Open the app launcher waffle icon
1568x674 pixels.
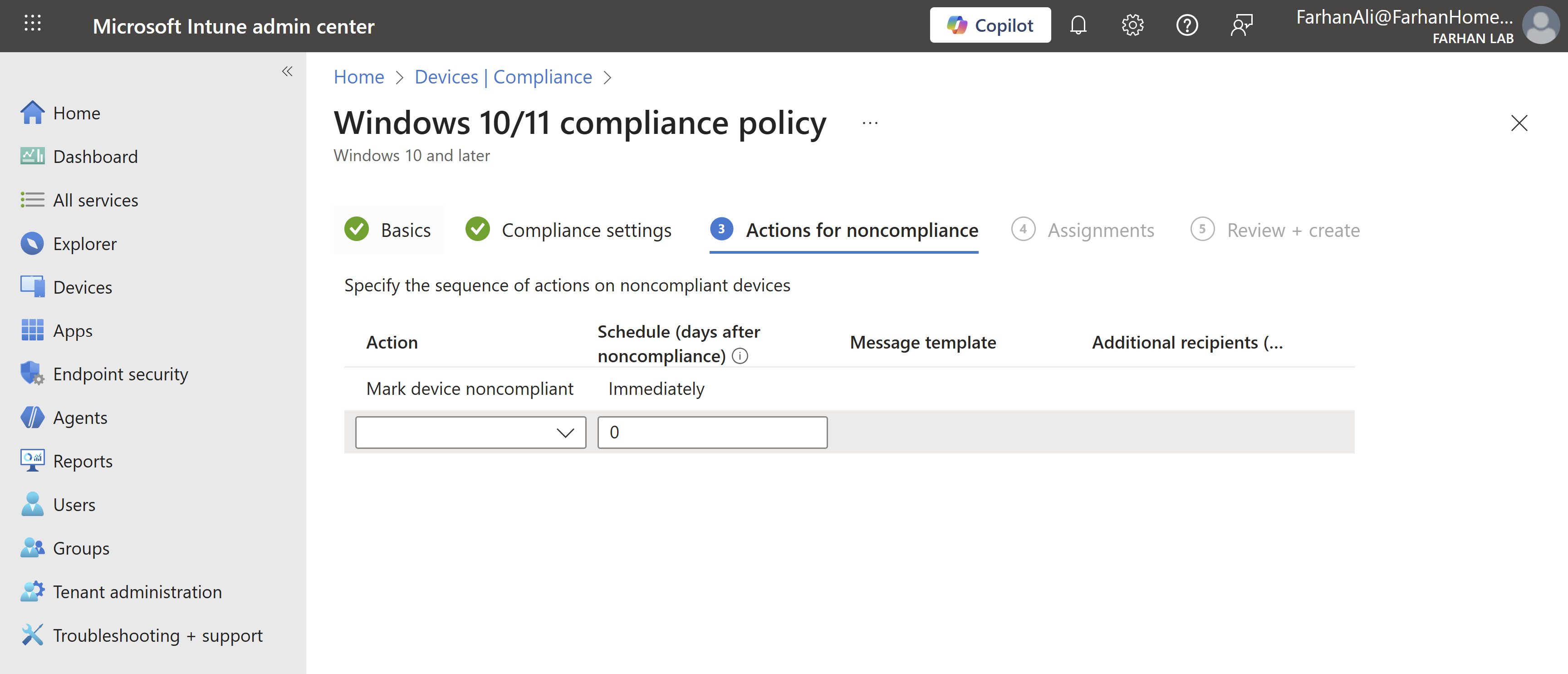pos(32,24)
